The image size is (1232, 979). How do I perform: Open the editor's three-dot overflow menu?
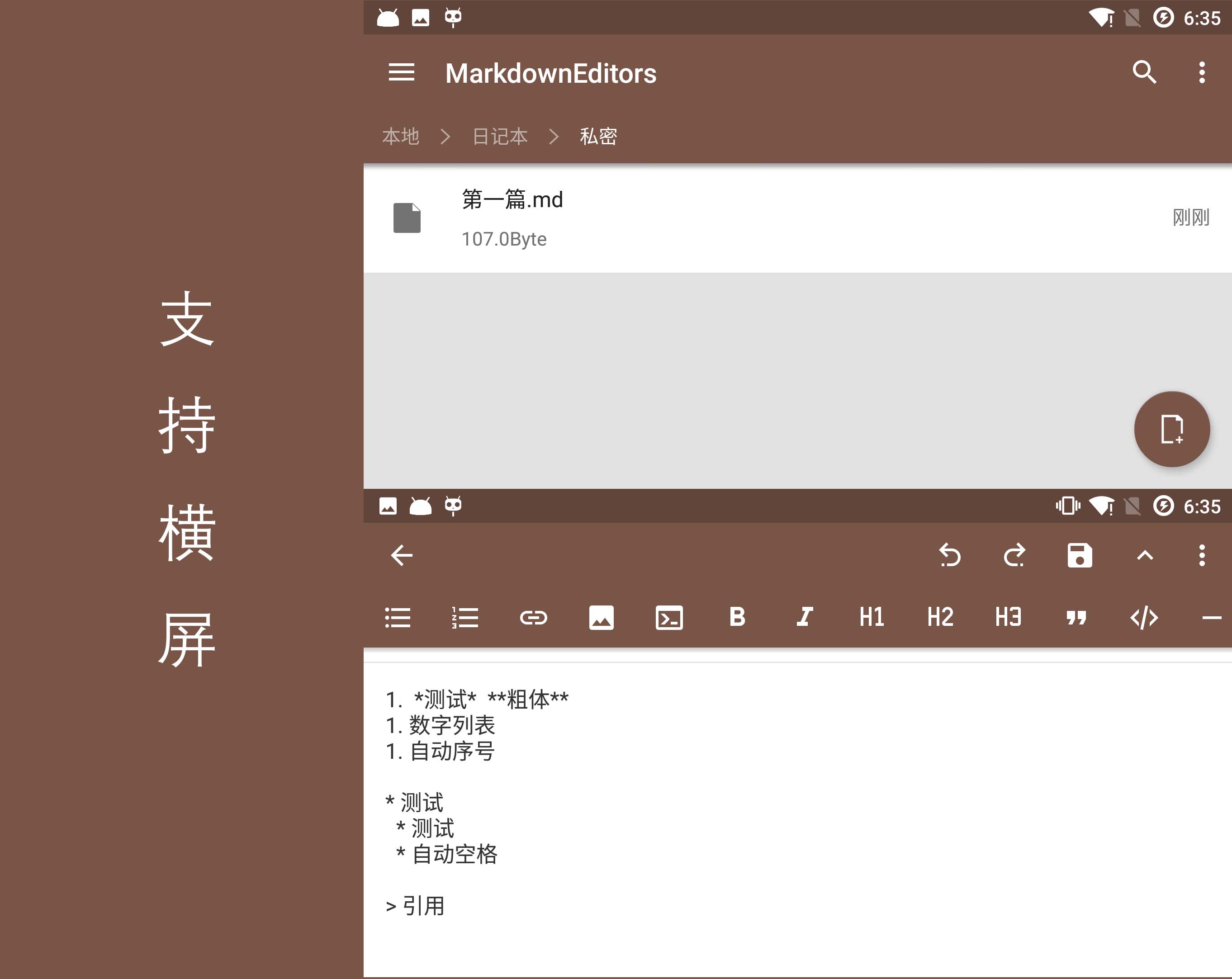tap(1202, 555)
